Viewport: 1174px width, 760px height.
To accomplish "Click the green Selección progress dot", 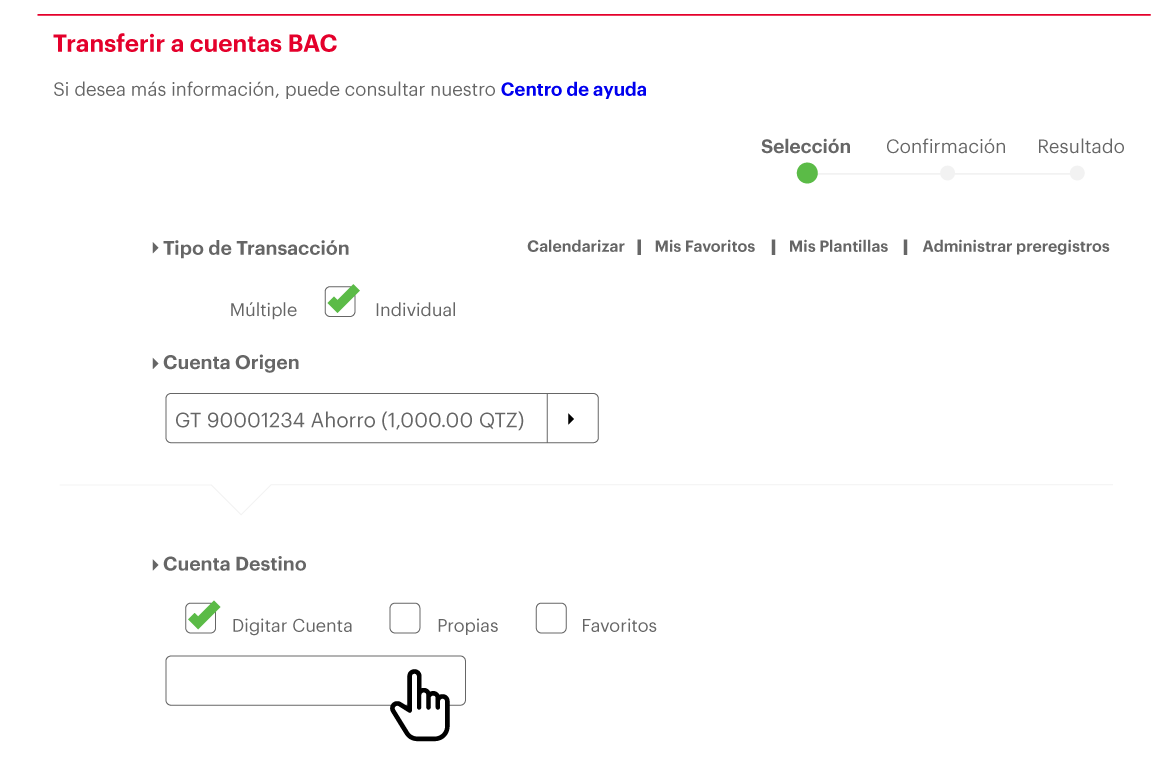I will point(807,173).
